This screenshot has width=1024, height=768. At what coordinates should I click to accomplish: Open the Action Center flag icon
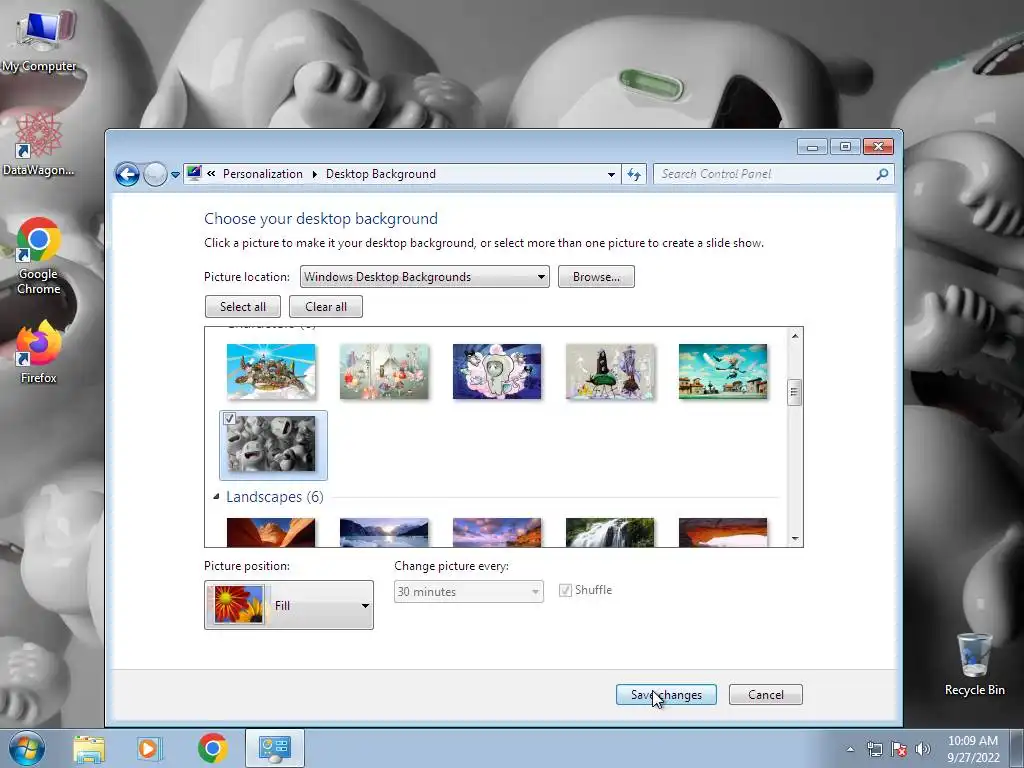(899, 749)
